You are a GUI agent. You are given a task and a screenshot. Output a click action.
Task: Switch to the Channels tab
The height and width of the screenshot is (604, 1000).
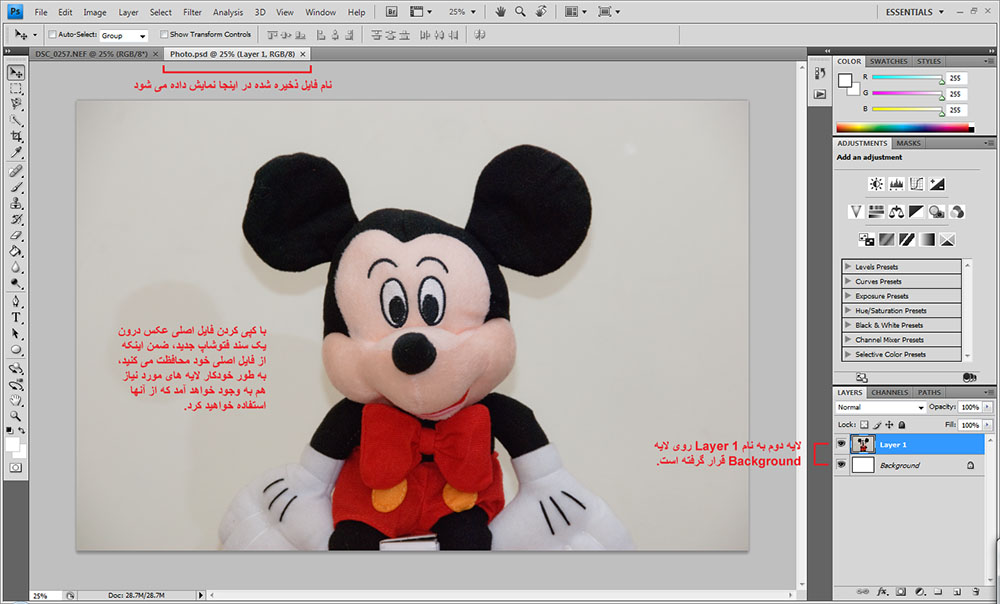[890, 392]
